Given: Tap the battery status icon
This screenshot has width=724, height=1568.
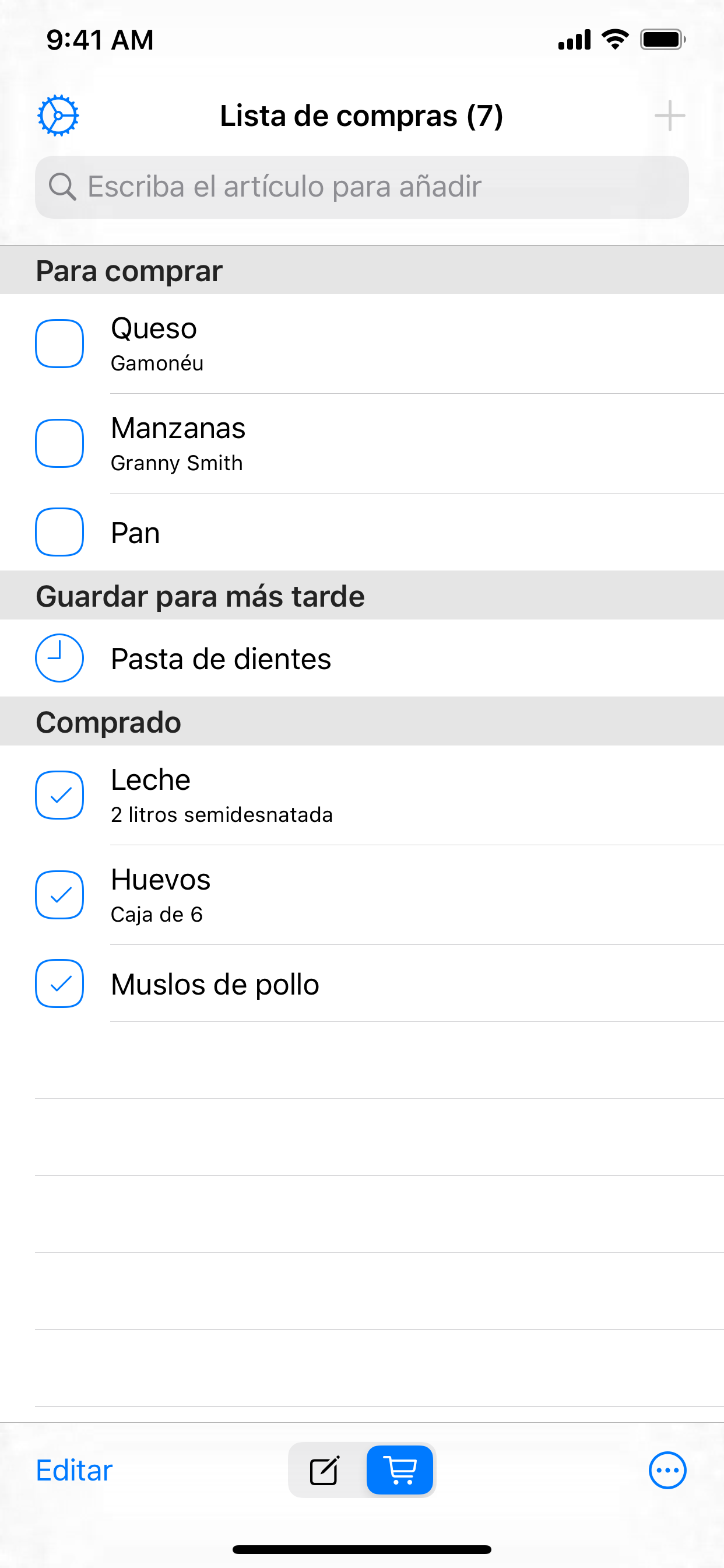Looking at the screenshot, I should [x=663, y=40].
